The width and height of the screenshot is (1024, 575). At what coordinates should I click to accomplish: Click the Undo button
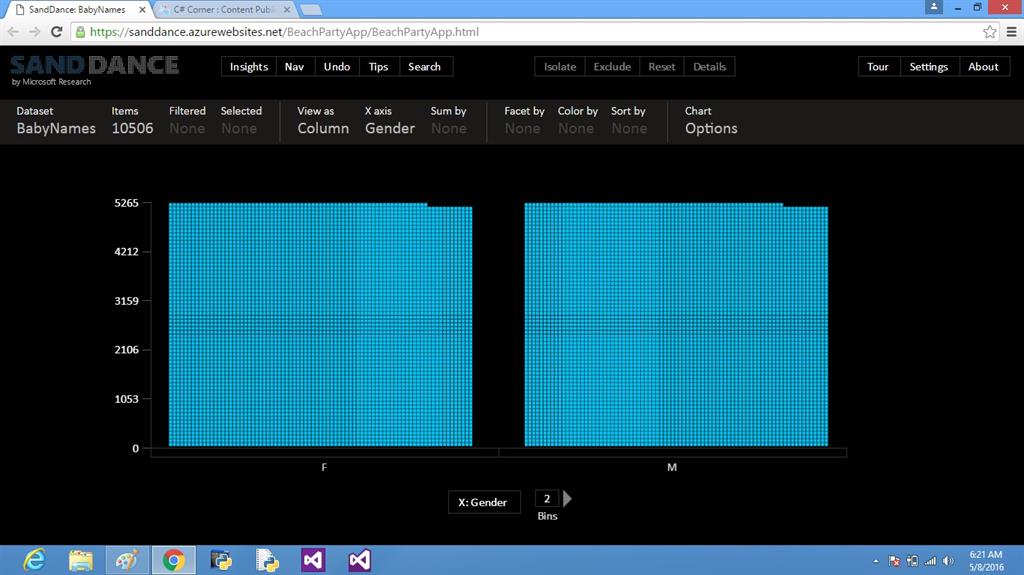[337, 67]
